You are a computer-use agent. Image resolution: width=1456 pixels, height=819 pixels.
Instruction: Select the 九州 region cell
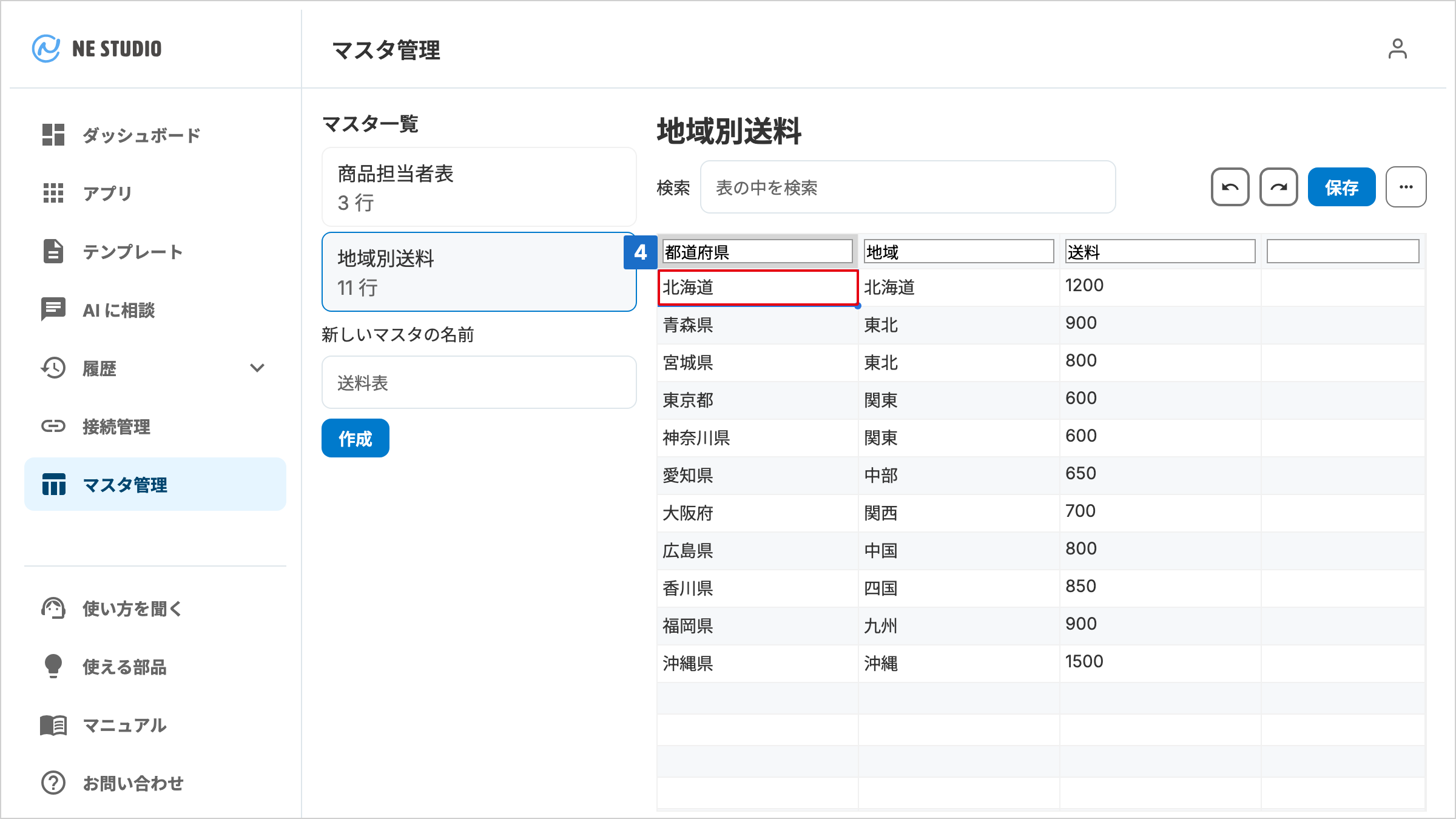tap(959, 626)
